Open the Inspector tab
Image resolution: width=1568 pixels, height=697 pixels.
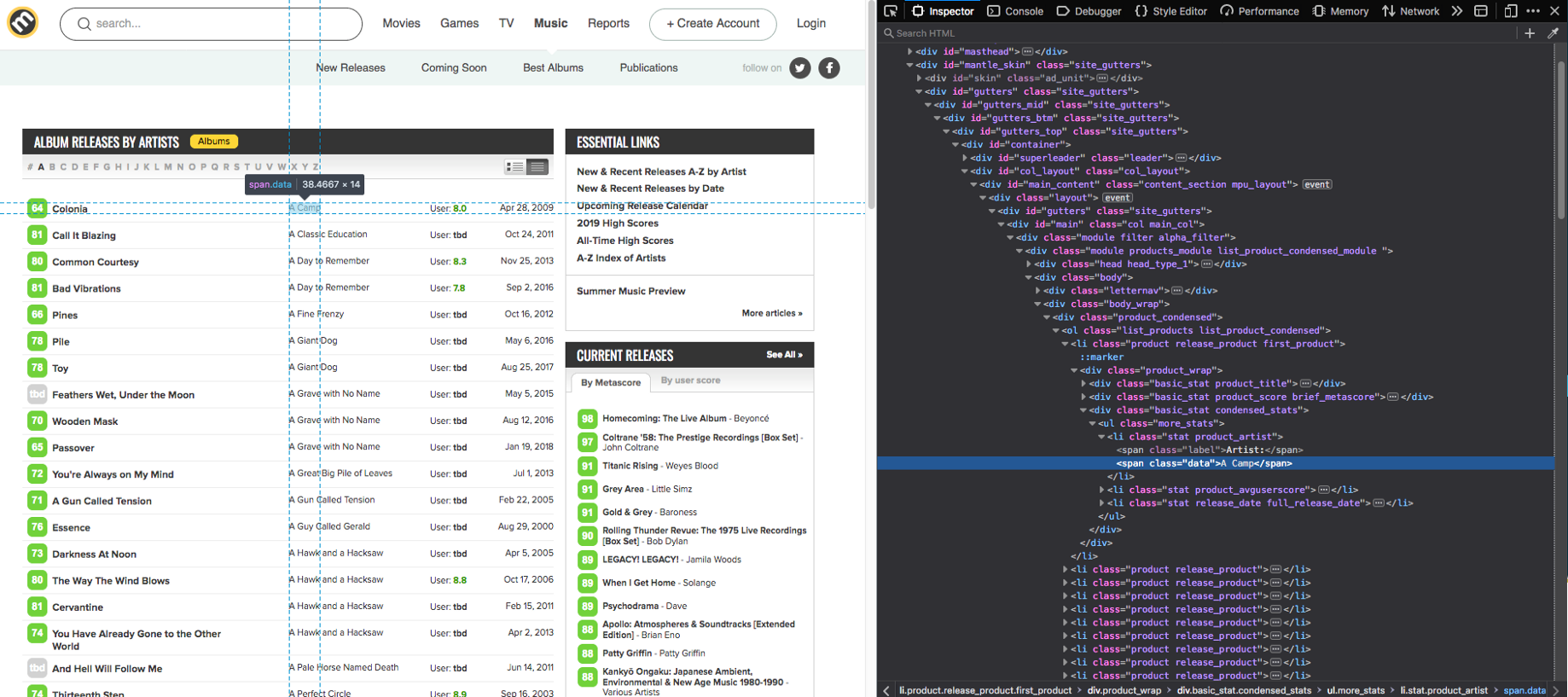coord(943,11)
